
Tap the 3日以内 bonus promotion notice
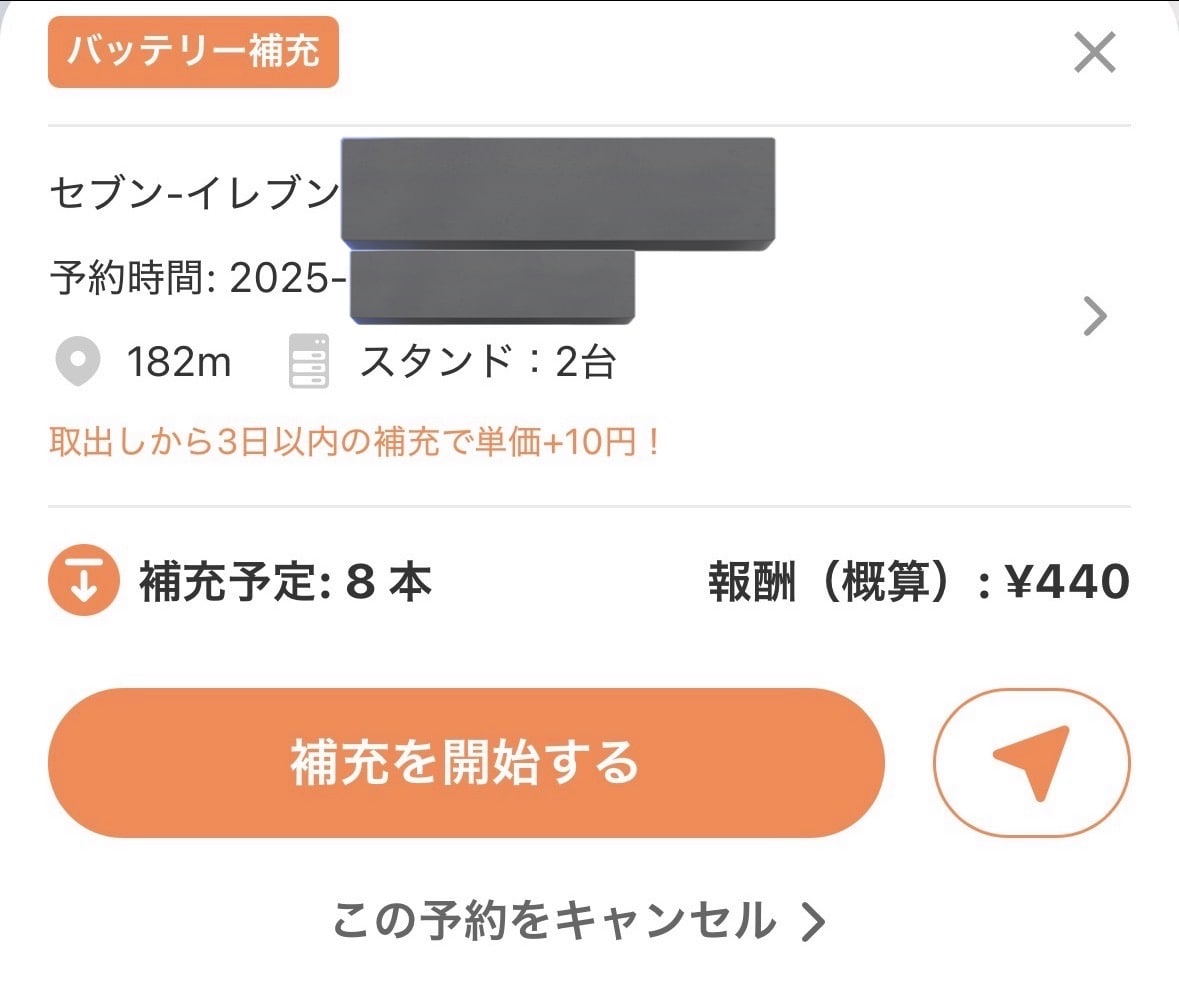[x=355, y=442]
